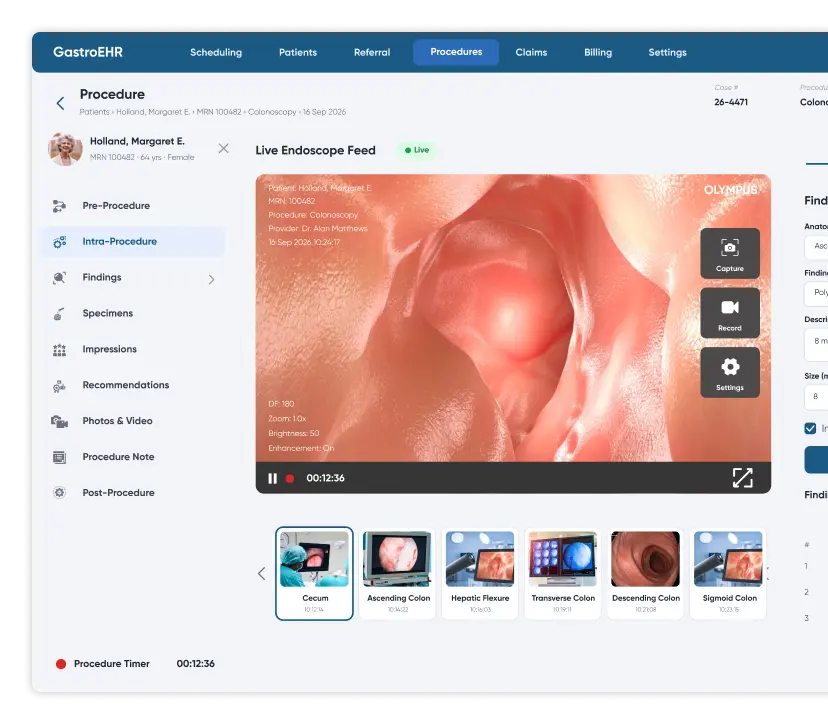Viewport: 828px width, 724px height.
Task: Open the Billing tab
Action: point(598,52)
